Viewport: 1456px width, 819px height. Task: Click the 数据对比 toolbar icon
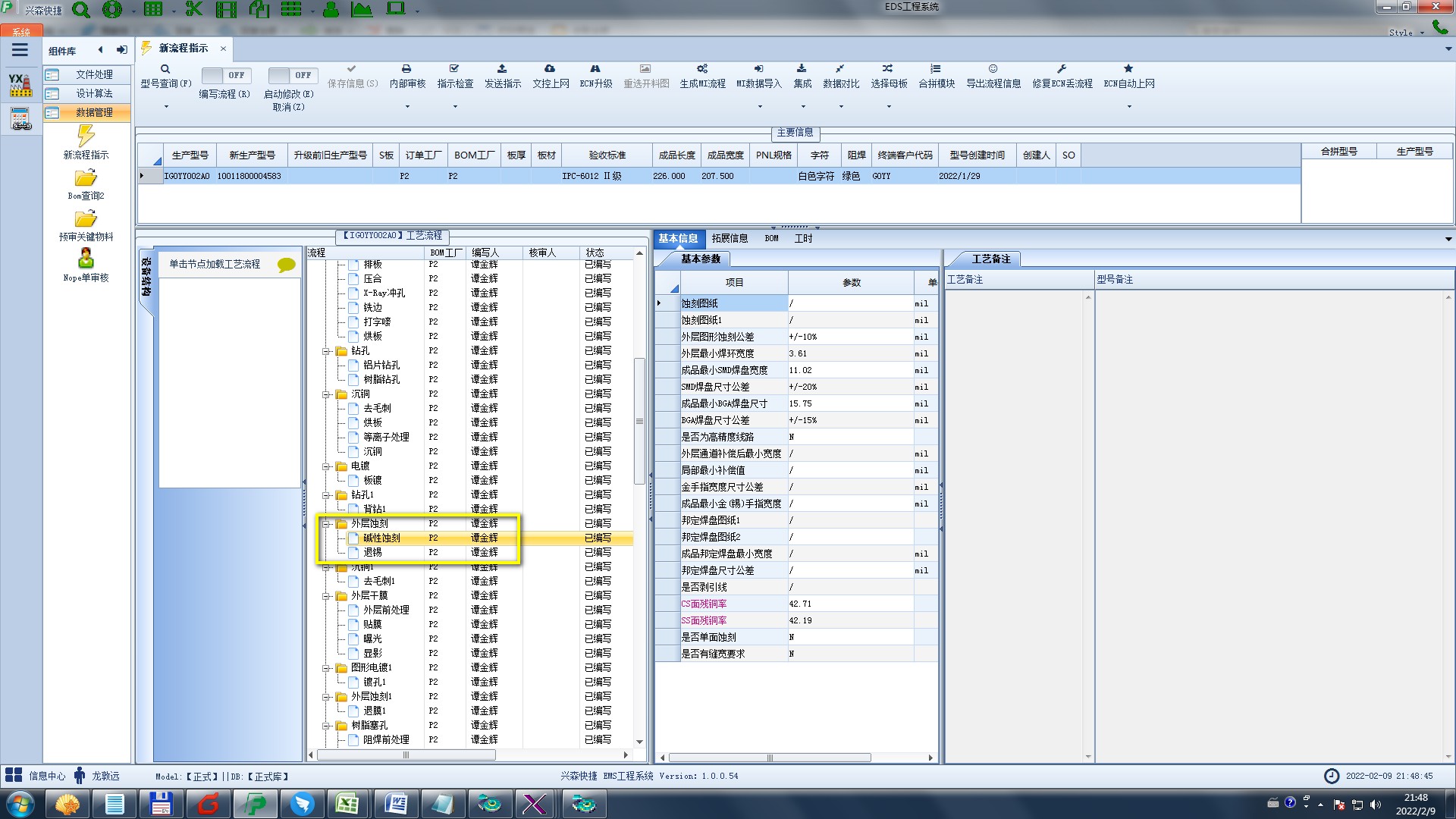click(840, 69)
